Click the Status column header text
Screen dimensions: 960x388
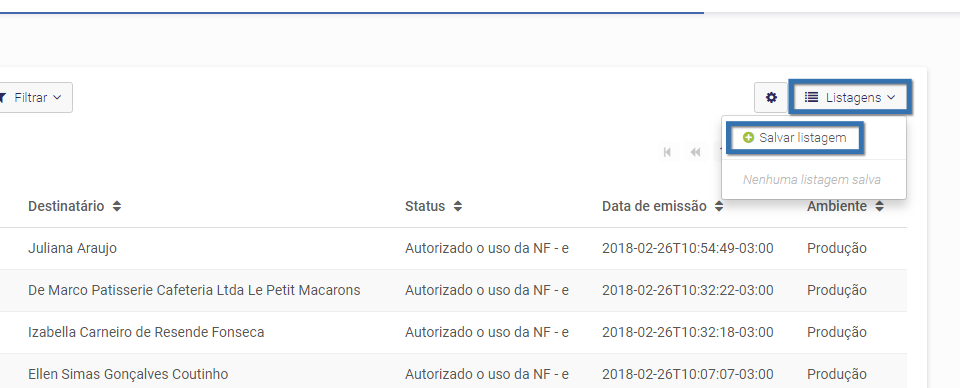[x=425, y=206]
